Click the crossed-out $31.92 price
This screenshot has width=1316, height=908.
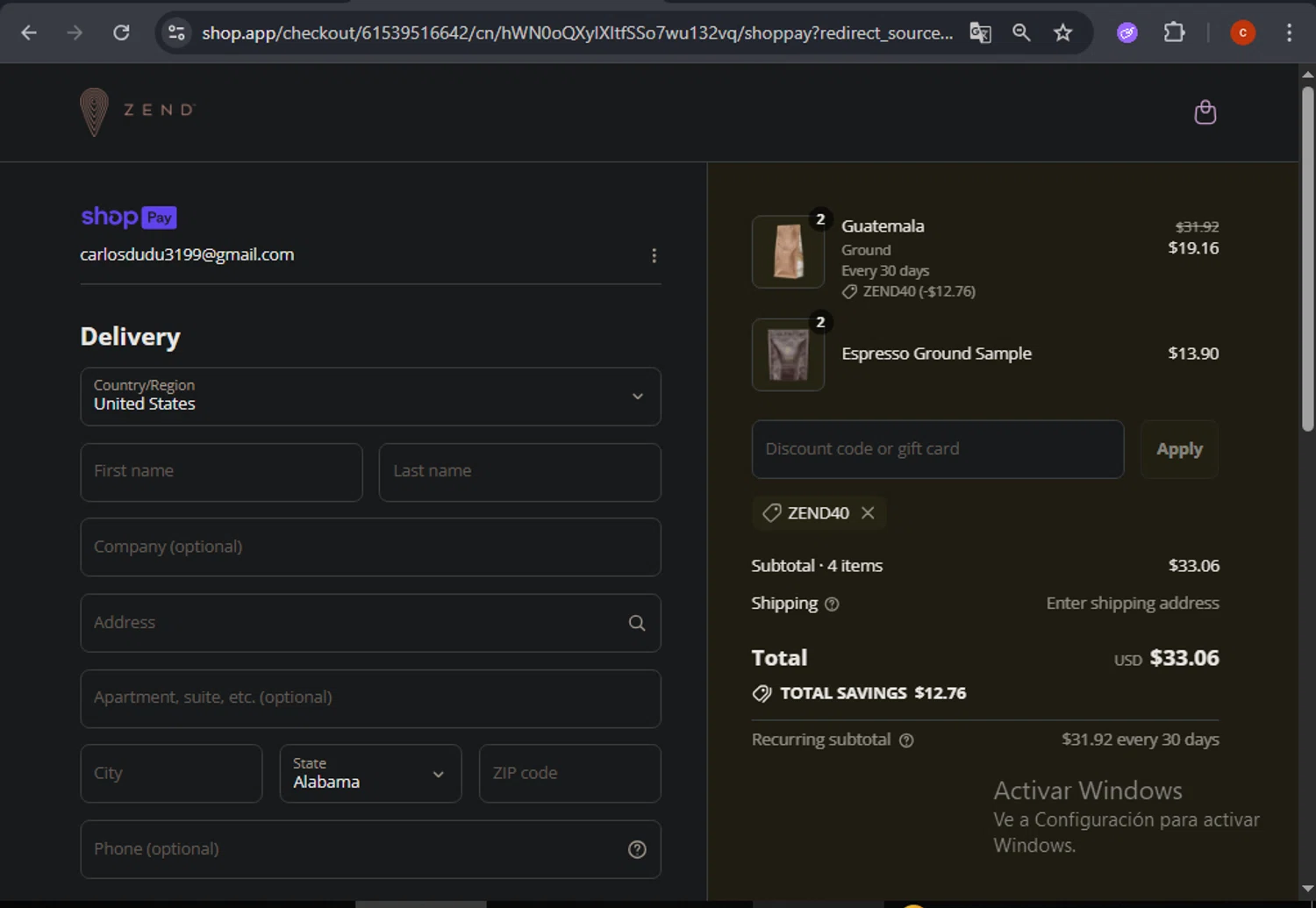(x=1197, y=226)
